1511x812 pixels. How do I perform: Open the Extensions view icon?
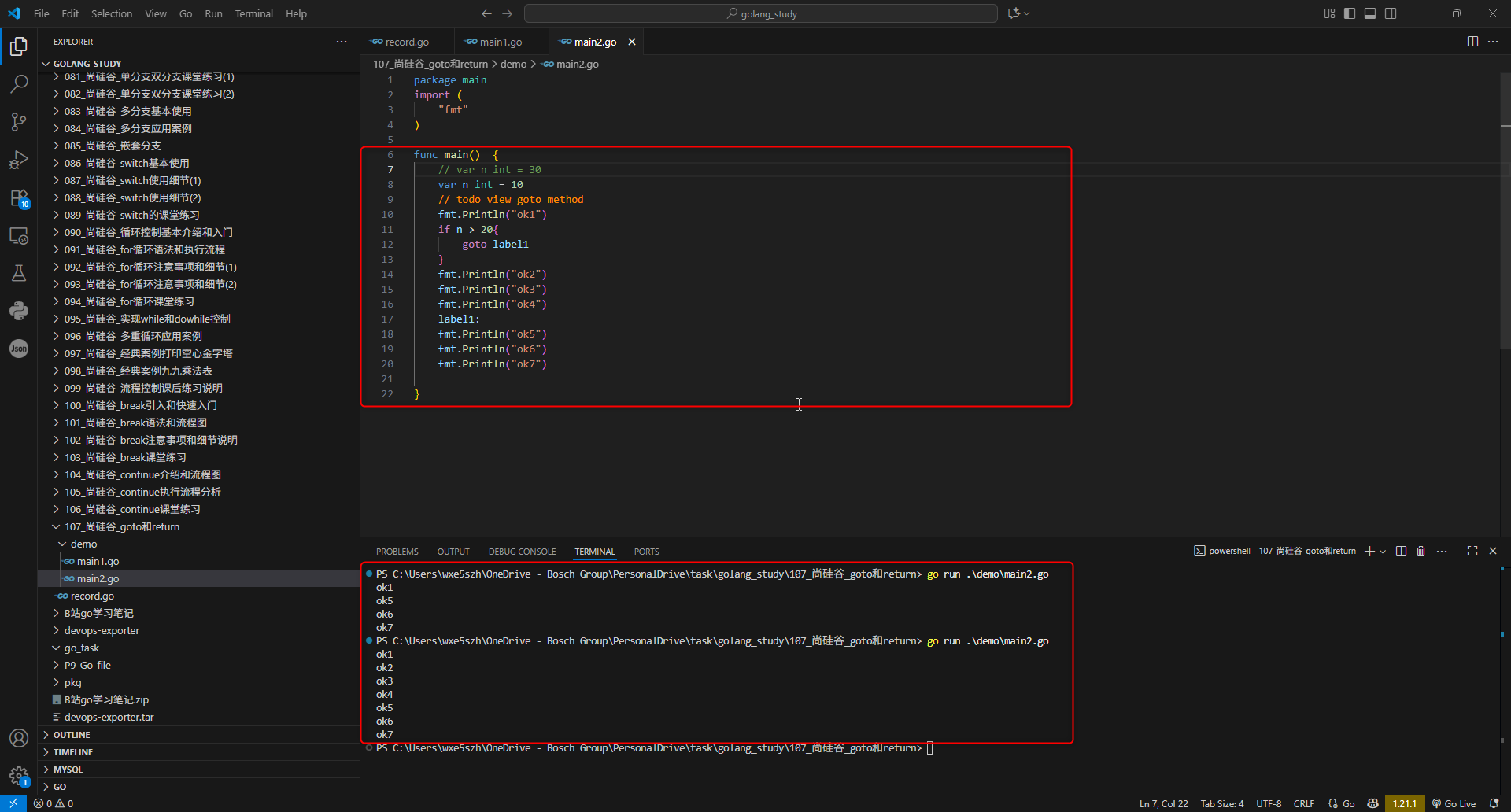pos(19,198)
